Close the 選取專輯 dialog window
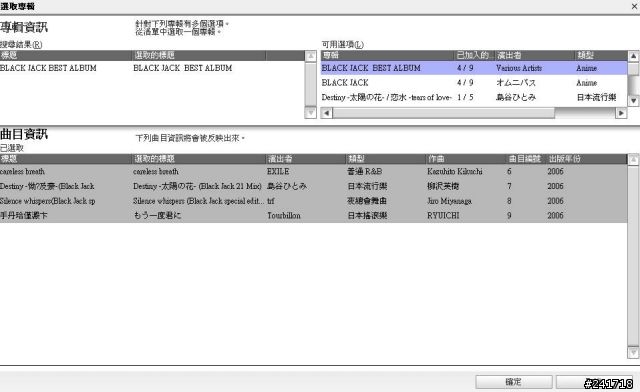 635,7
